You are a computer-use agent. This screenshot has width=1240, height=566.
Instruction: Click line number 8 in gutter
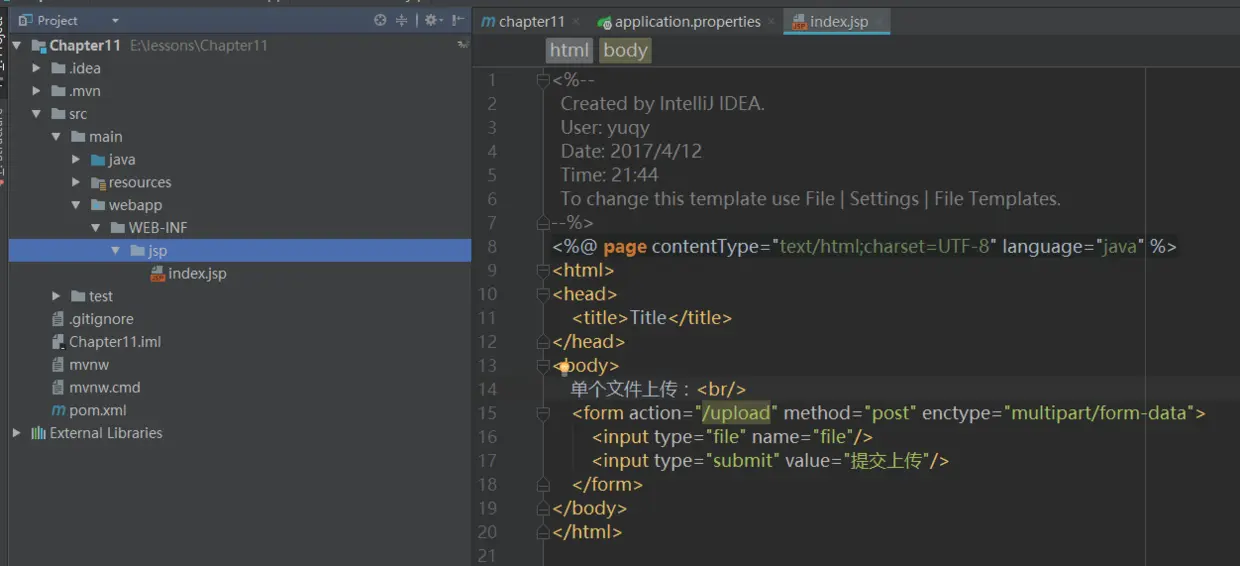click(491, 246)
